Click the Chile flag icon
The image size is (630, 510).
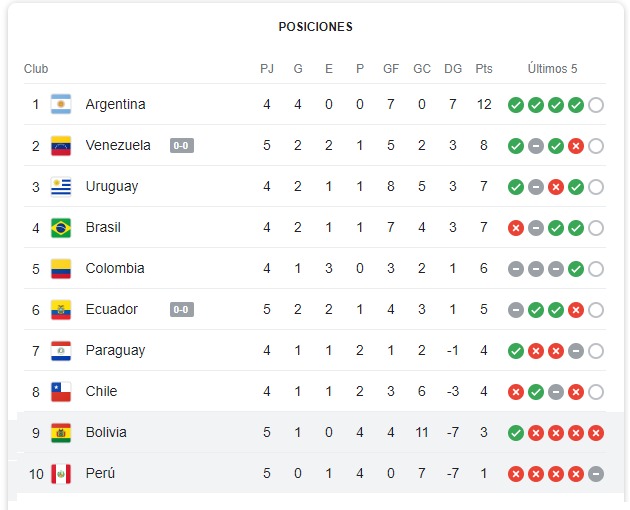click(x=61, y=391)
